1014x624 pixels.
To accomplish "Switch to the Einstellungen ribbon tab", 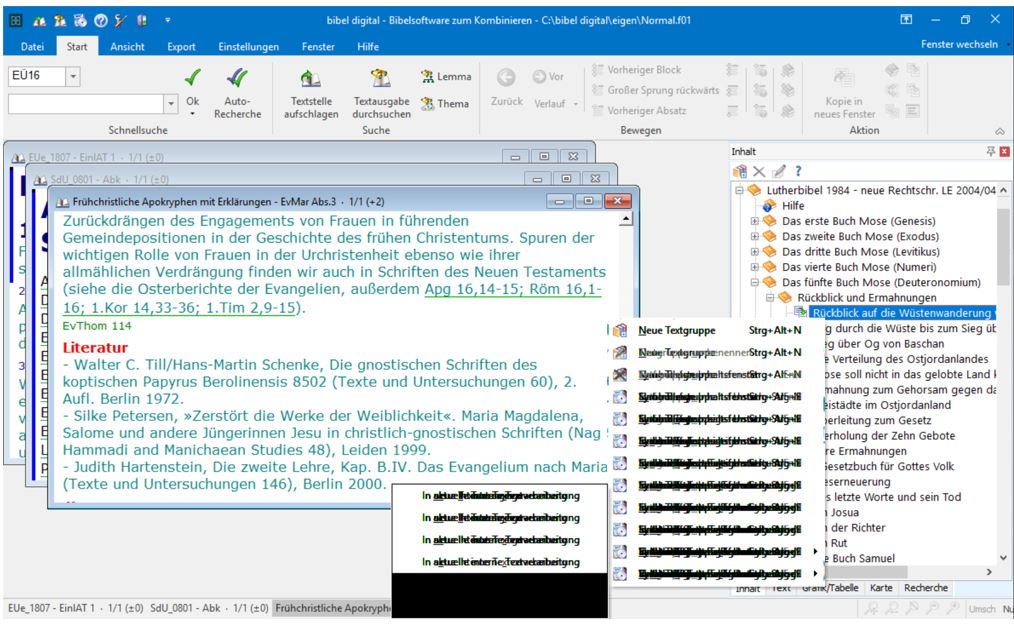I will click(249, 47).
